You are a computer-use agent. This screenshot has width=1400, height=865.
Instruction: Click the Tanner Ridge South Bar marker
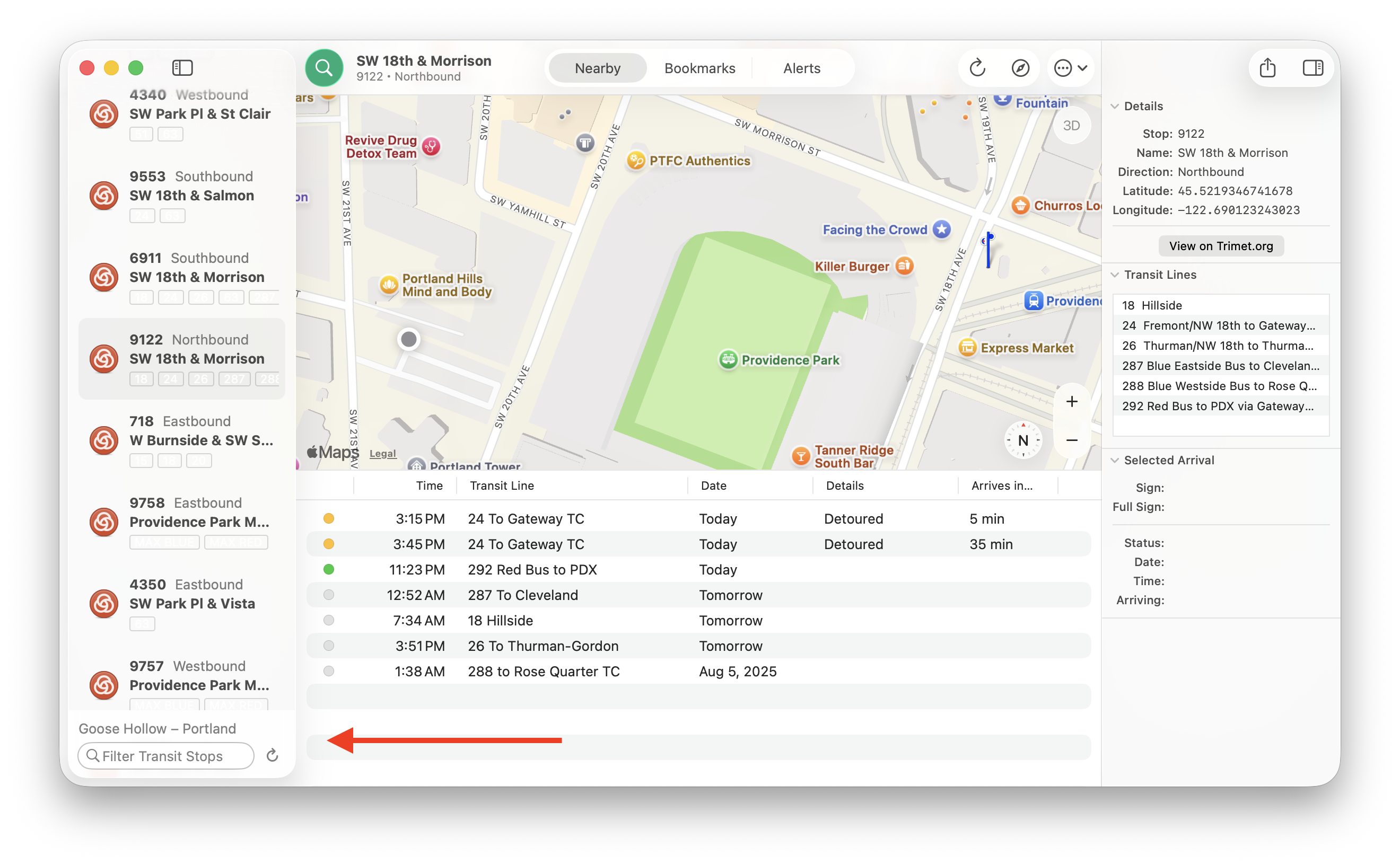coord(800,456)
